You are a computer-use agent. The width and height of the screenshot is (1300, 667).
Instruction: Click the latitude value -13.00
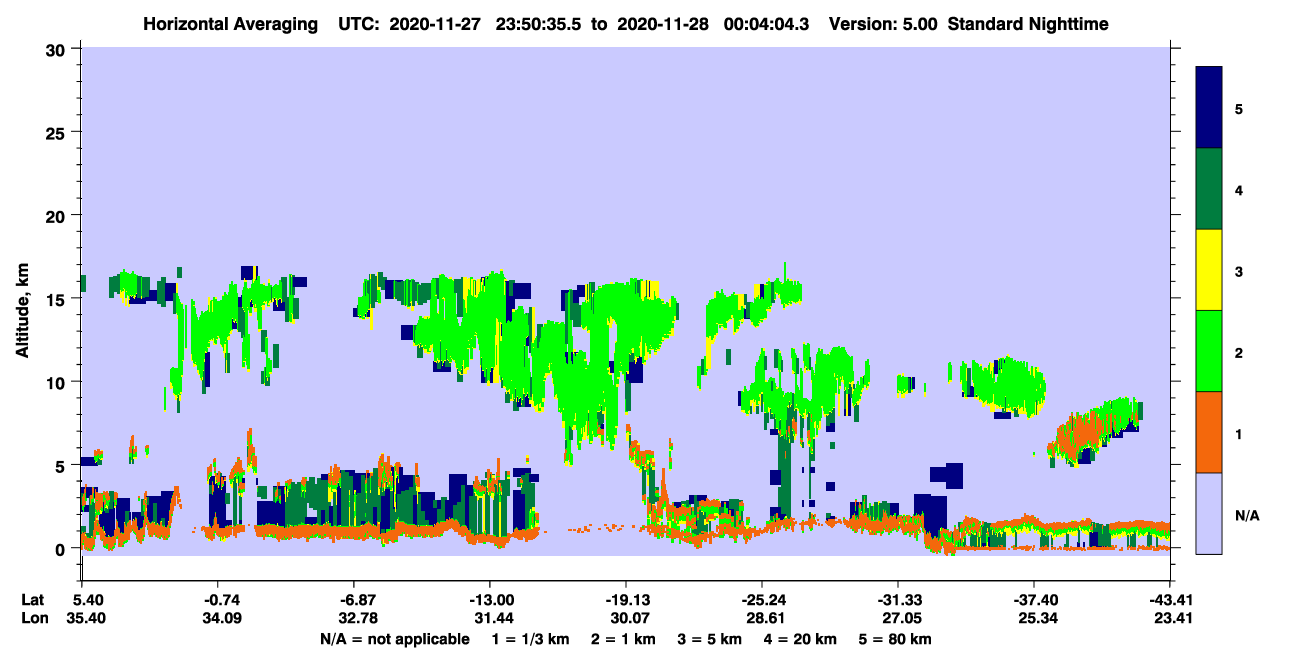[x=489, y=600]
